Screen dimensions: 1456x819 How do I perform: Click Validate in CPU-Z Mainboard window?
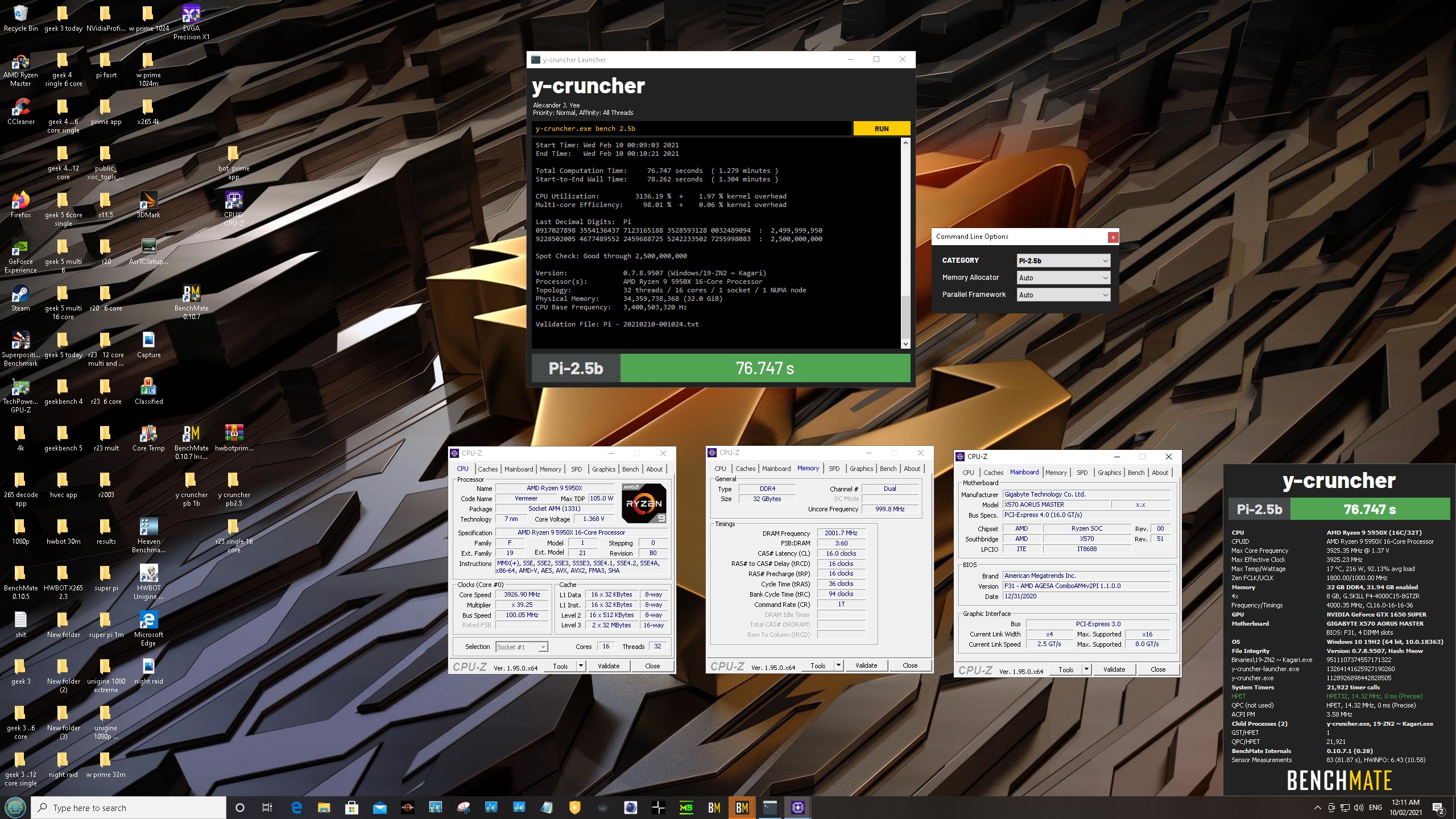[1114, 669]
